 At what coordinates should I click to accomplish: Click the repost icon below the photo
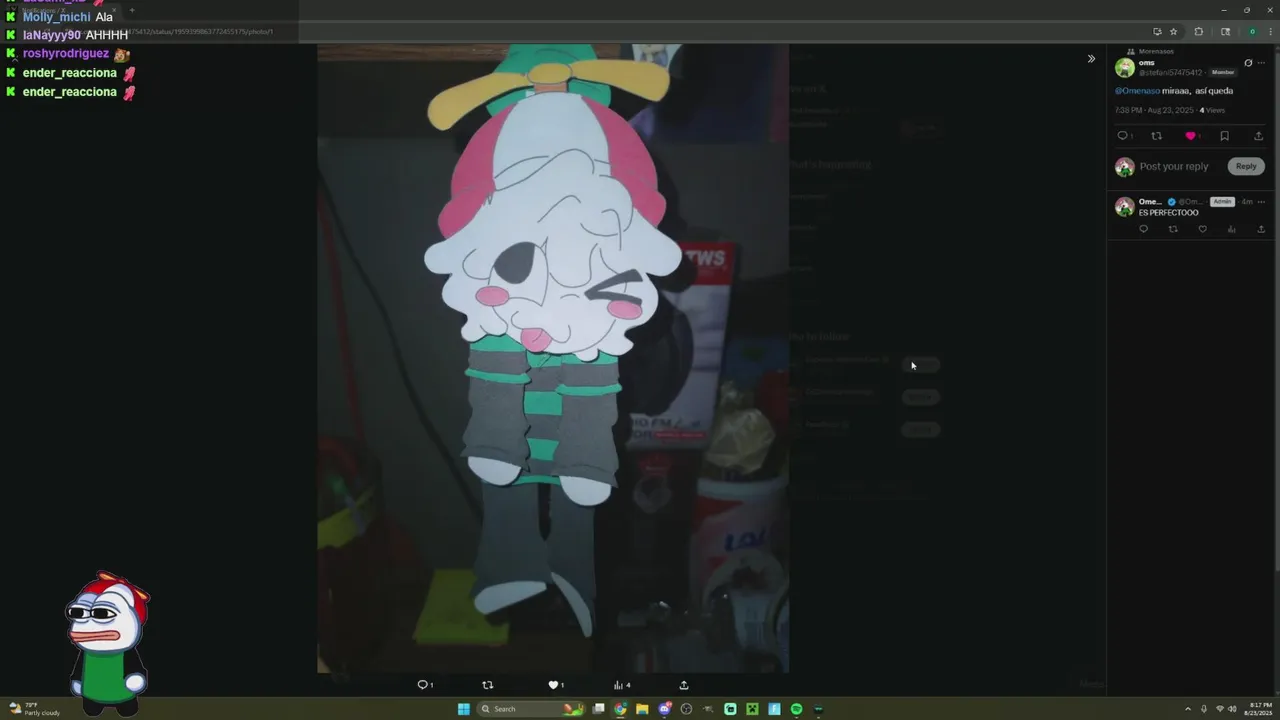pyautogui.click(x=488, y=685)
